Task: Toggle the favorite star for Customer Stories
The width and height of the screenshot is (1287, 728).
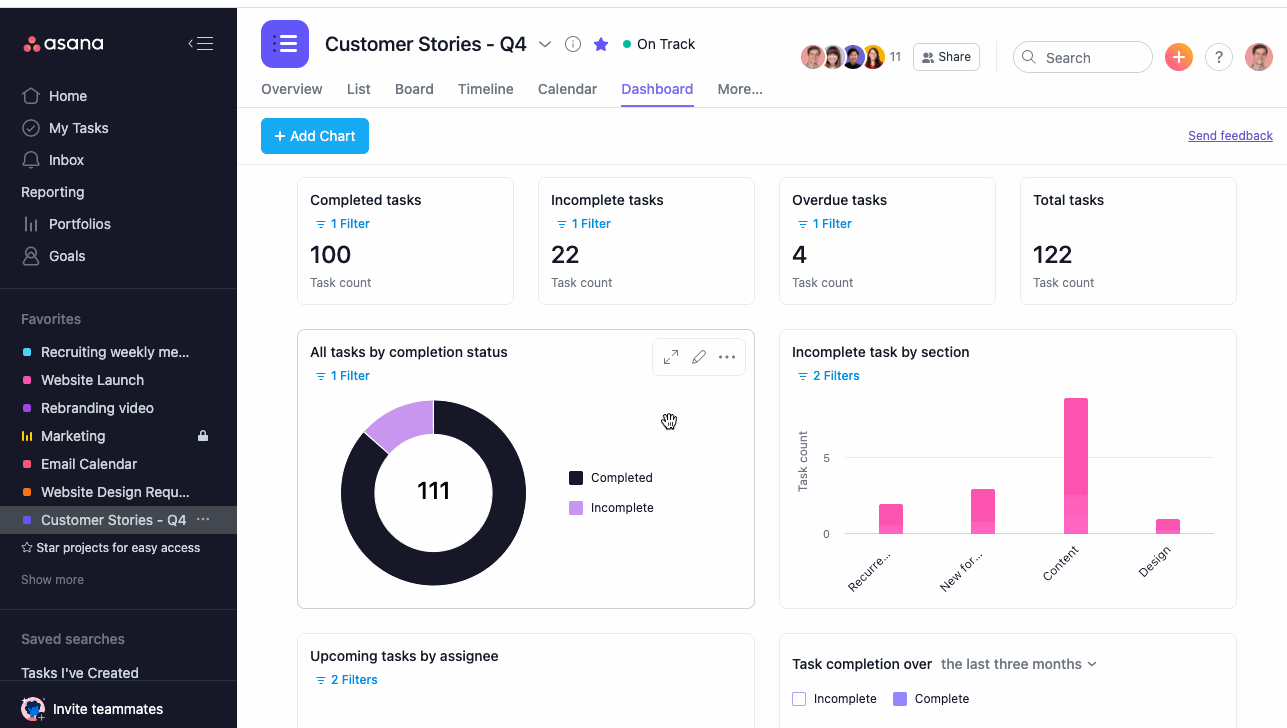Action: 601,44
